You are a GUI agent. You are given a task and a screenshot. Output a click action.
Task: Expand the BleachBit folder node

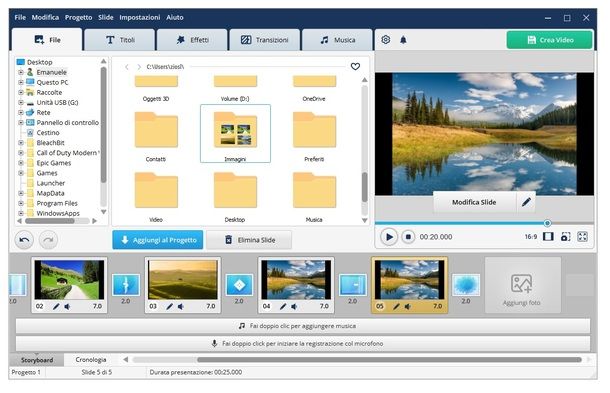[x=21, y=143]
